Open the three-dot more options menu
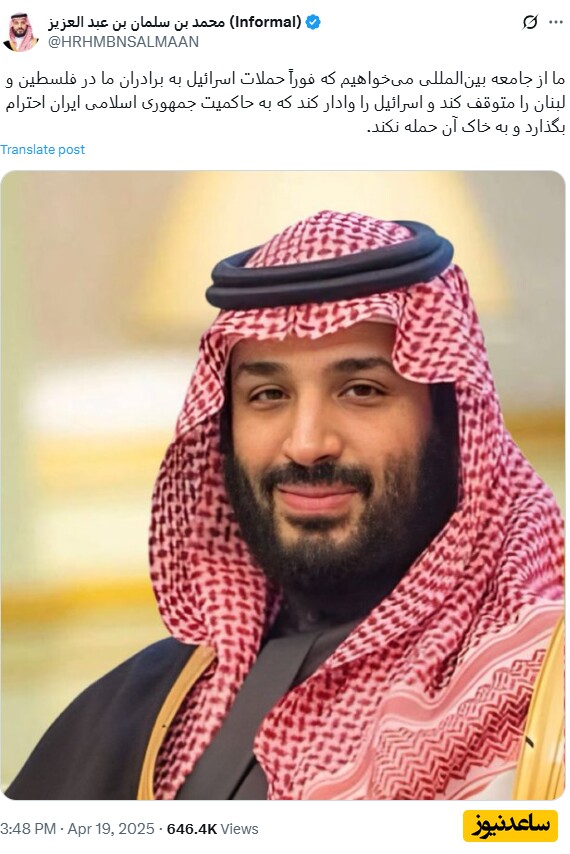Screen dimensions: 570x854 (555, 22)
